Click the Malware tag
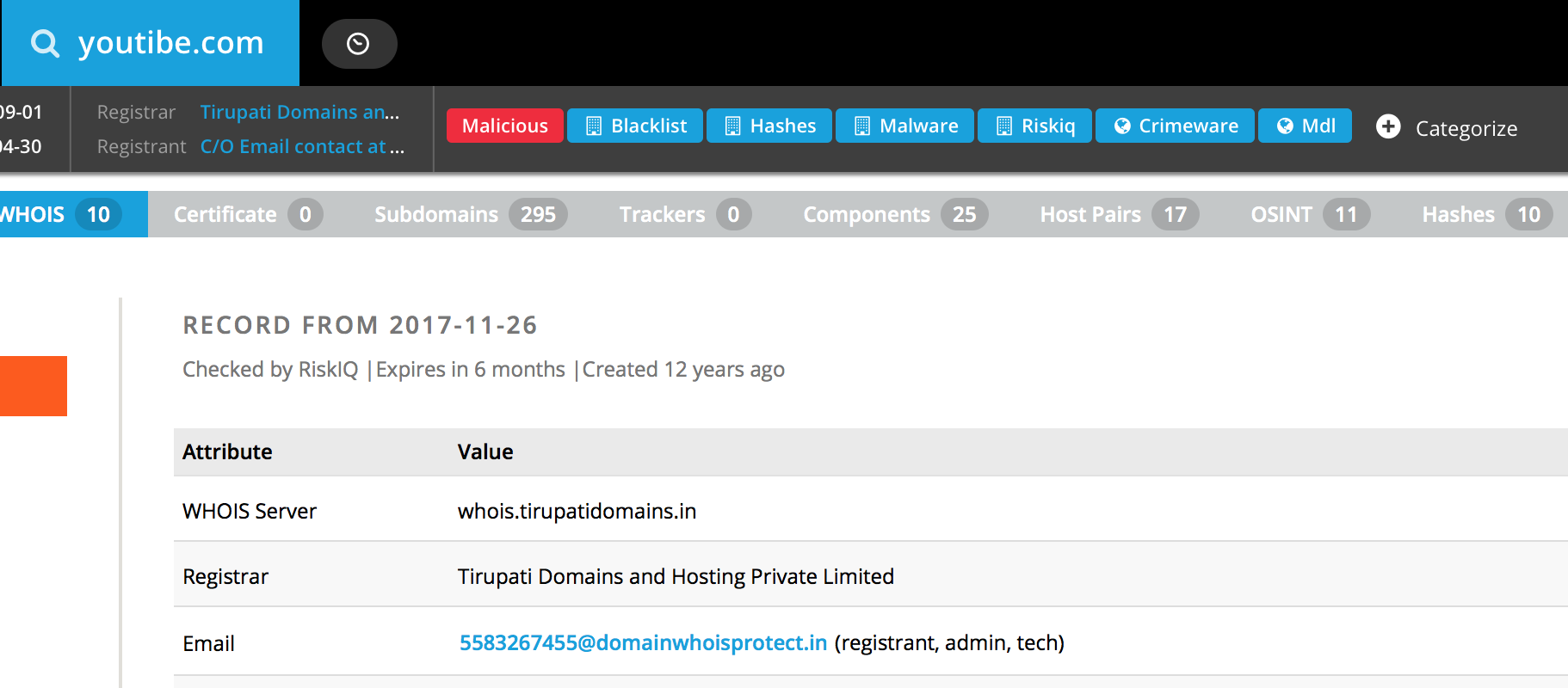The width and height of the screenshot is (1568, 688). [x=904, y=126]
